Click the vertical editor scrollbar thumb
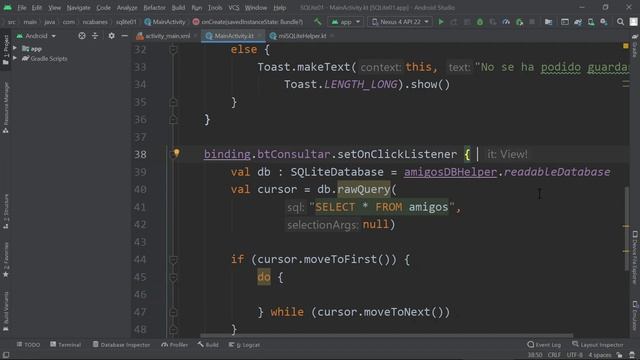Screen dimensions: 640x360 627,228
